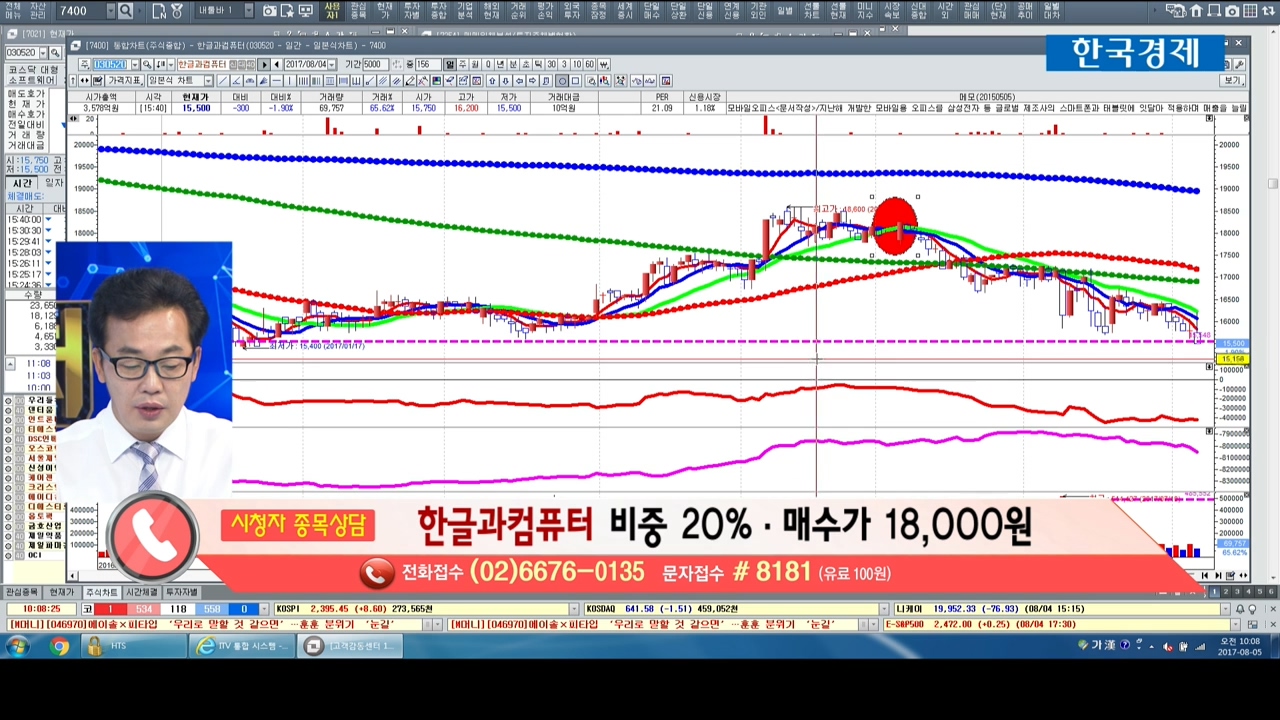Click the wrench settings icon near 보기
This screenshot has height=720, width=1280.
point(1240,65)
